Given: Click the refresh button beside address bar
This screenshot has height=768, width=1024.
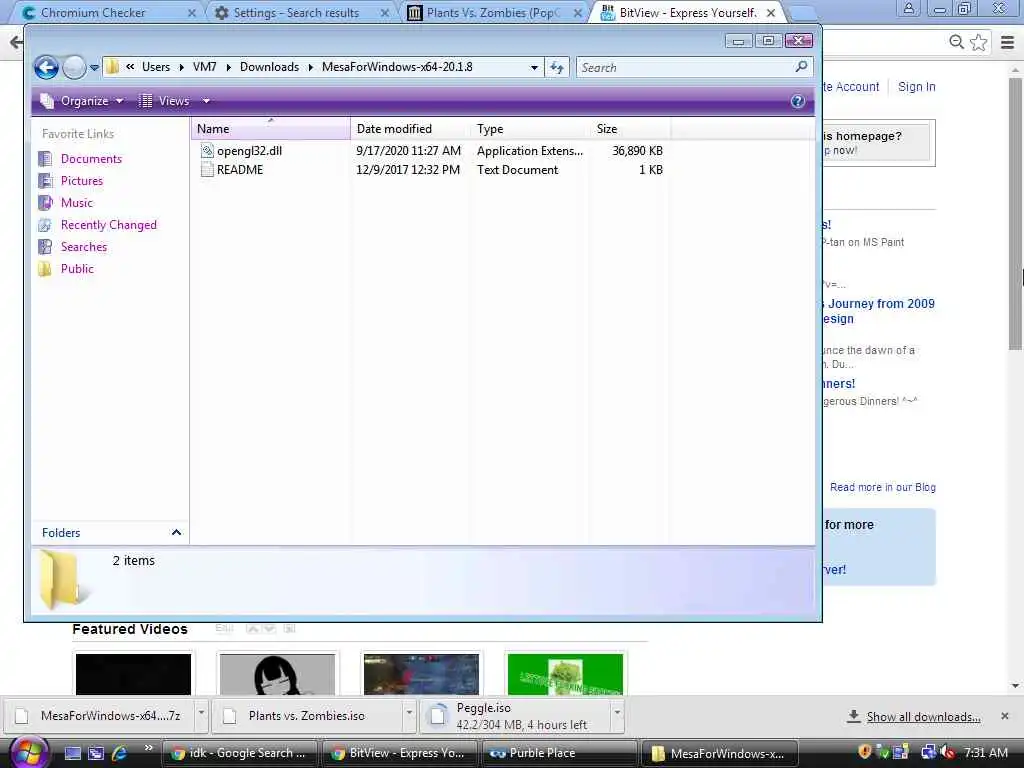Looking at the screenshot, I should point(556,67).
